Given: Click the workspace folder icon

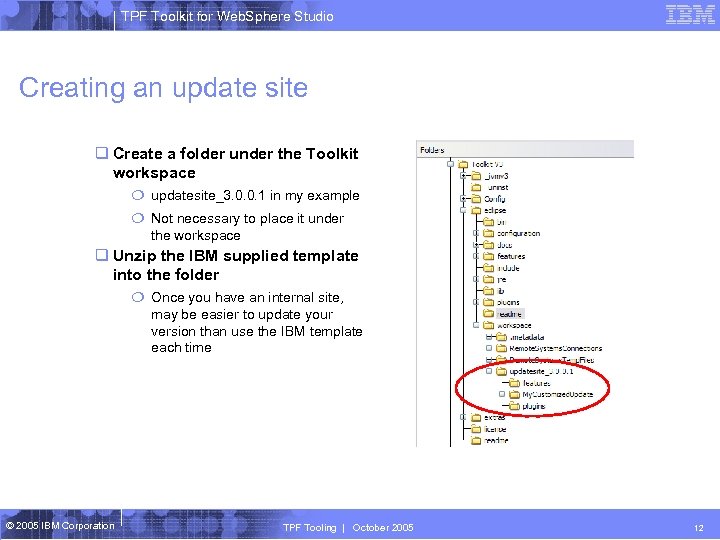Looking at the screenshot, I should pyautogui.click(x=489, y=325).
